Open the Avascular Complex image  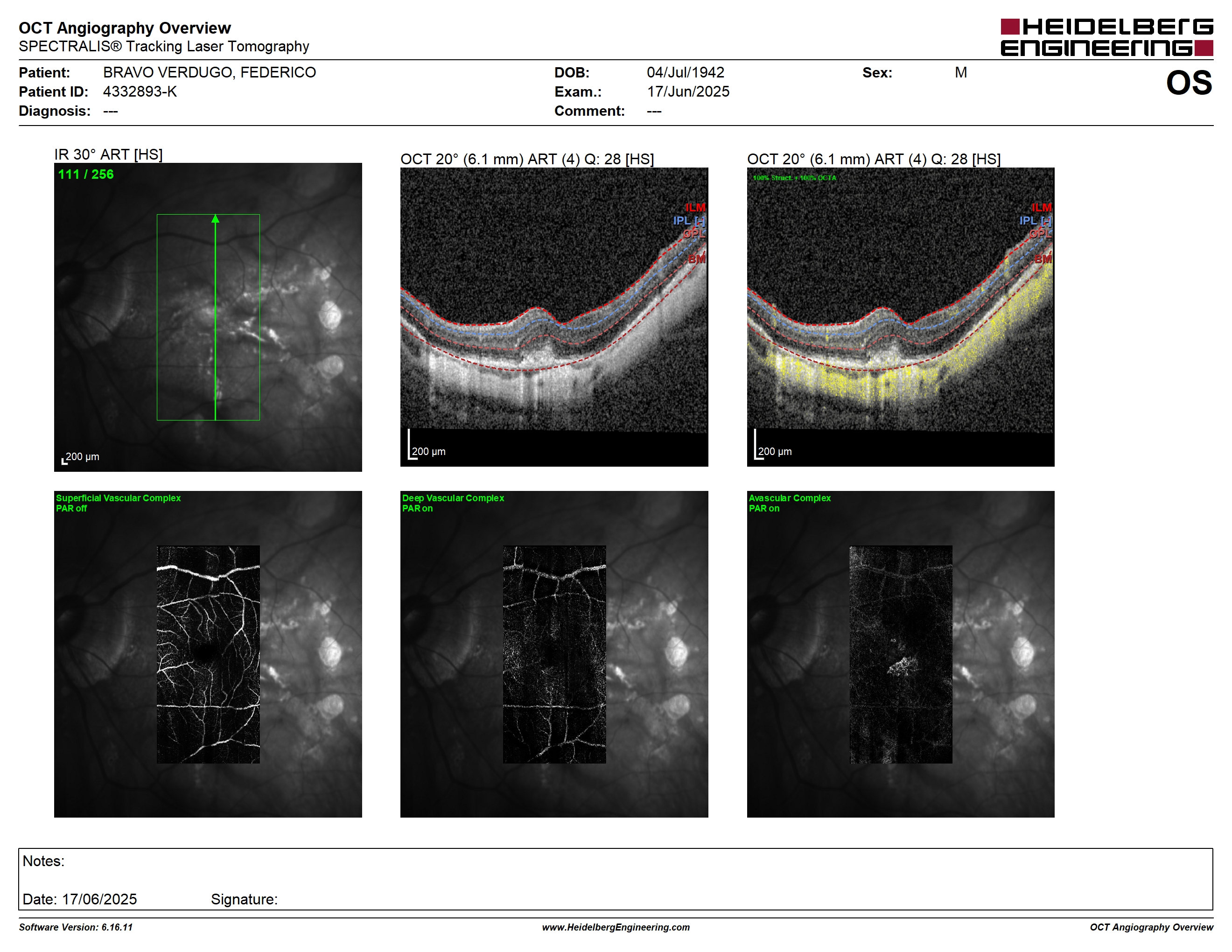[x=900, y=654]
